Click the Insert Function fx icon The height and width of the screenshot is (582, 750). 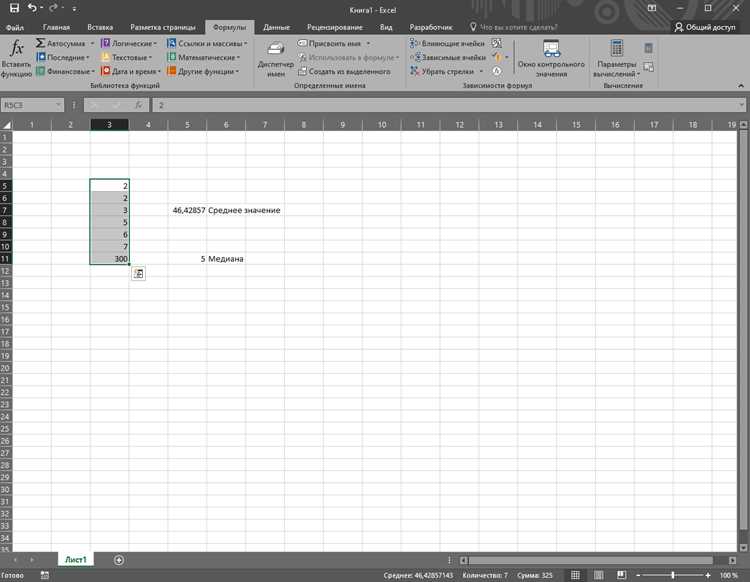click(16, 49)
